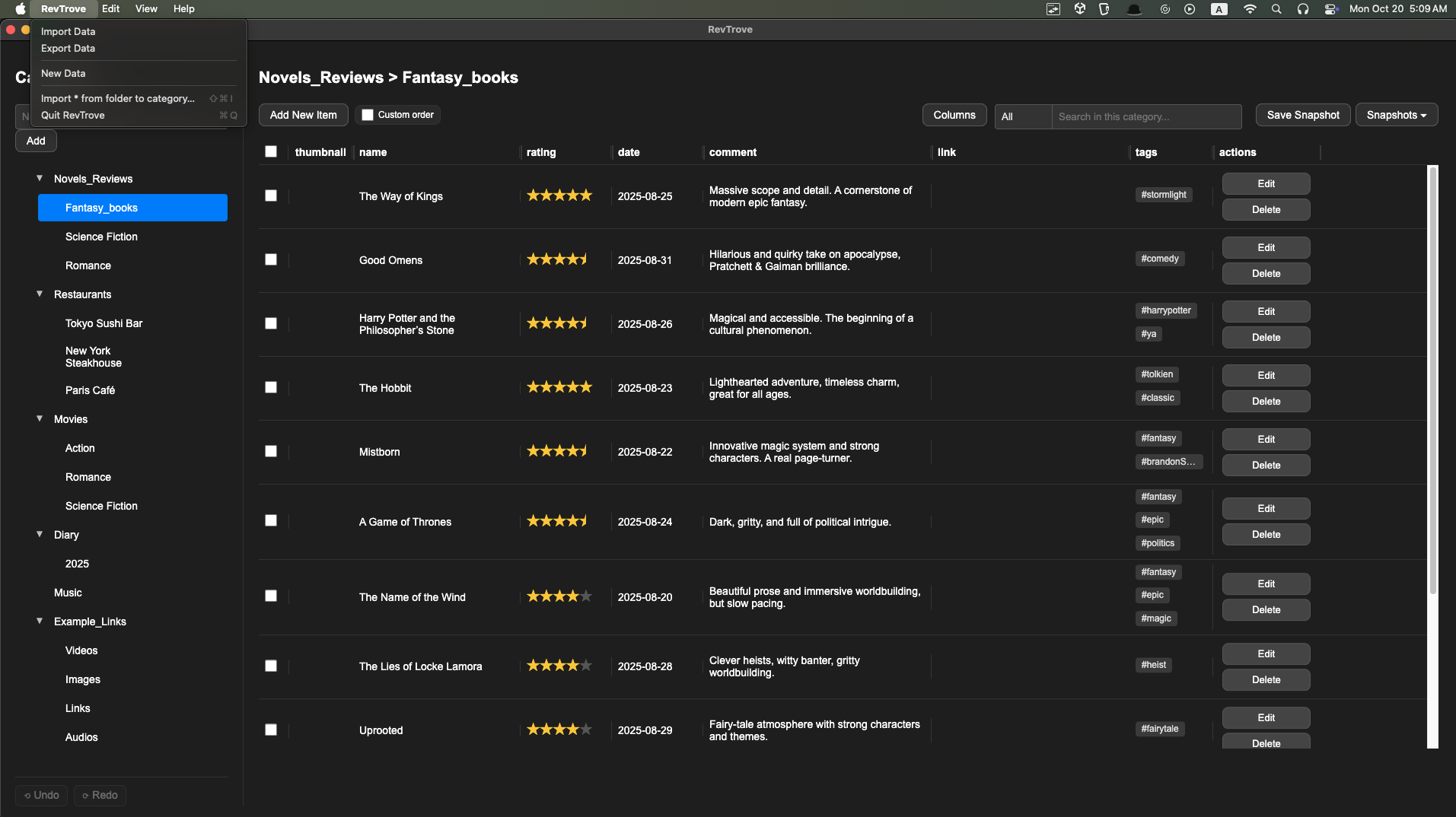Click the Spotlight search icon in menu bar

coord(1276,9)
